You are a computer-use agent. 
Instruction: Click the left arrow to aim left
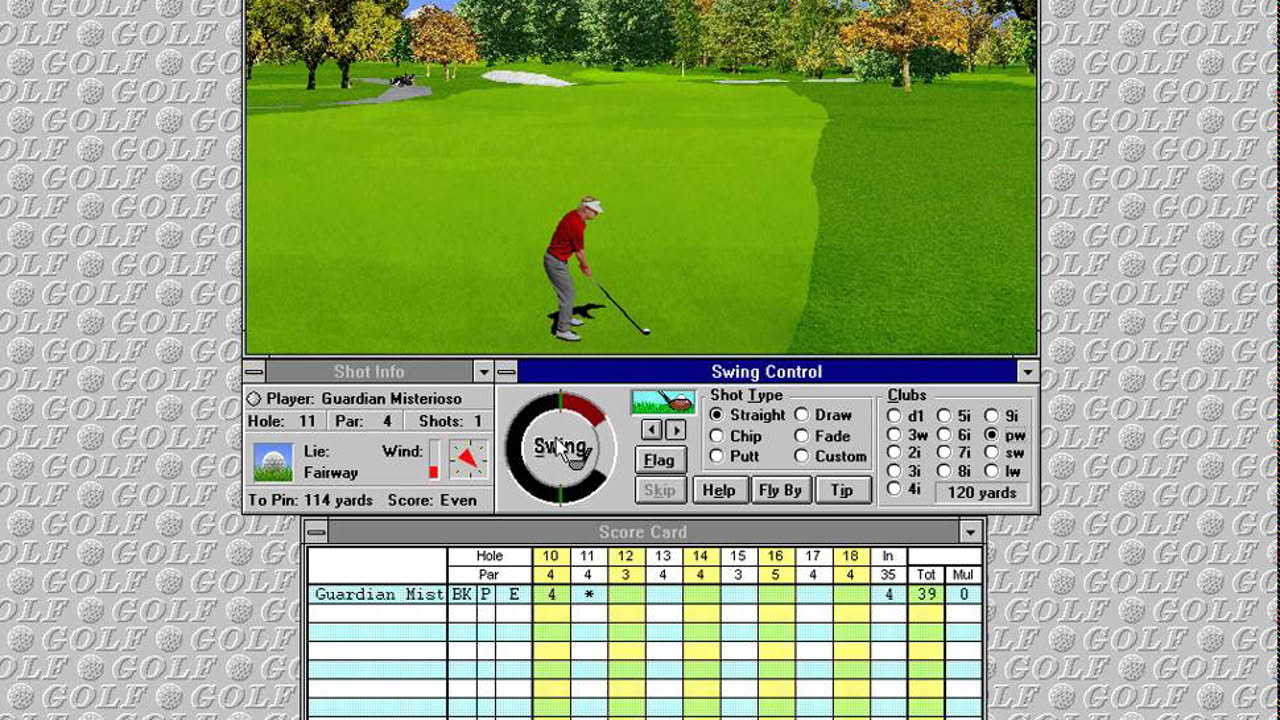(651, 430)
